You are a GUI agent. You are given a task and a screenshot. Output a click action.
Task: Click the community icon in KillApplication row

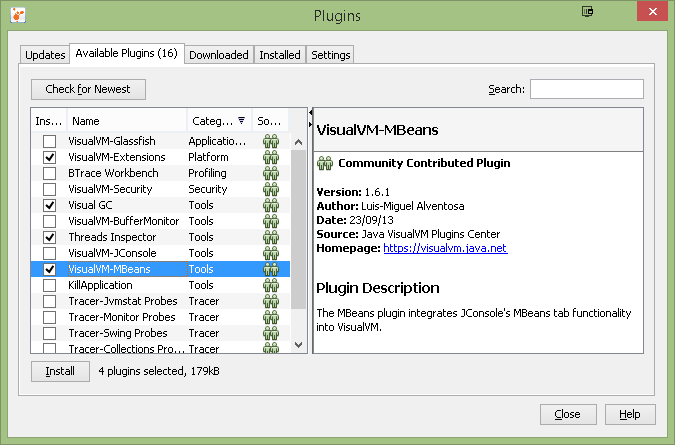point(271,285)
